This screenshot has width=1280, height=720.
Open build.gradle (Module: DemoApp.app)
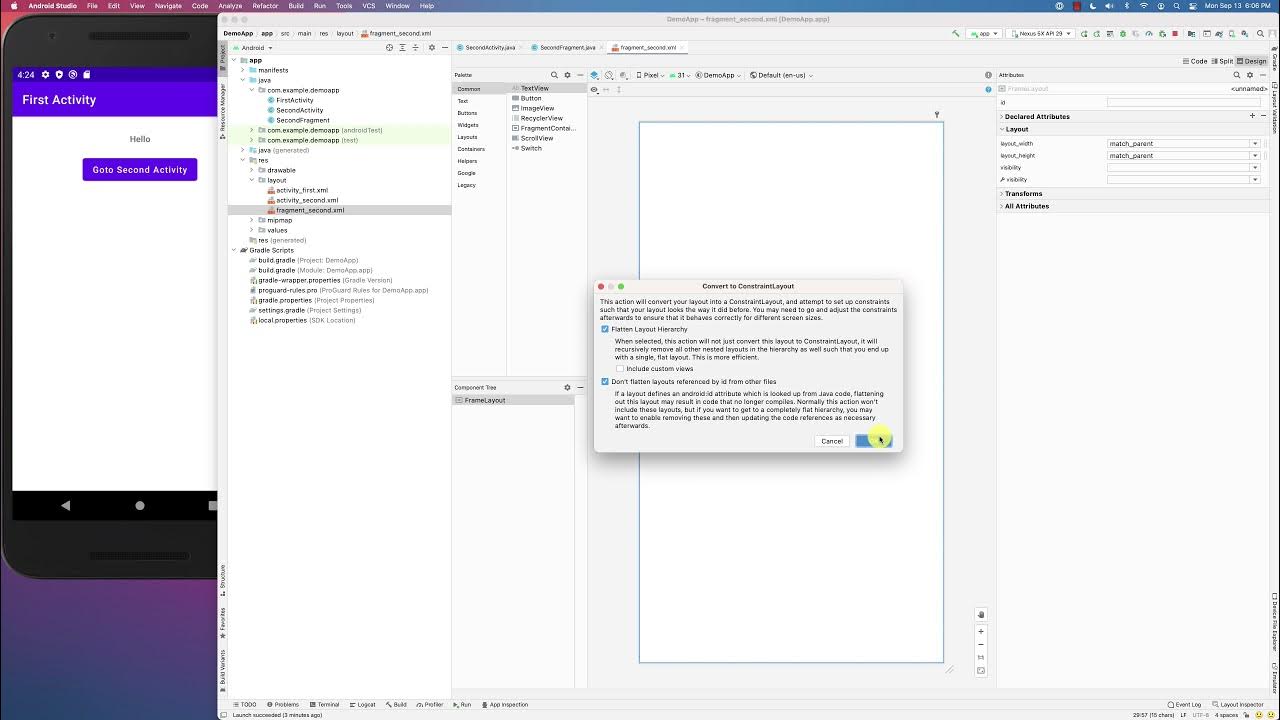(315, 270)
